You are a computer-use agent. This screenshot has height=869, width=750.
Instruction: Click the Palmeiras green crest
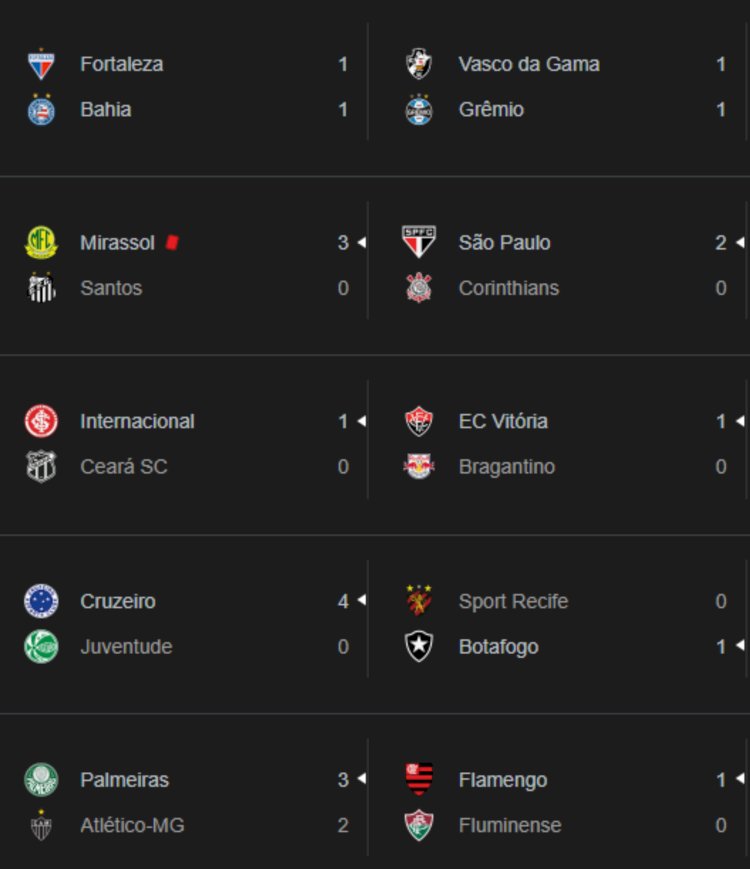[x=41, y=780]
